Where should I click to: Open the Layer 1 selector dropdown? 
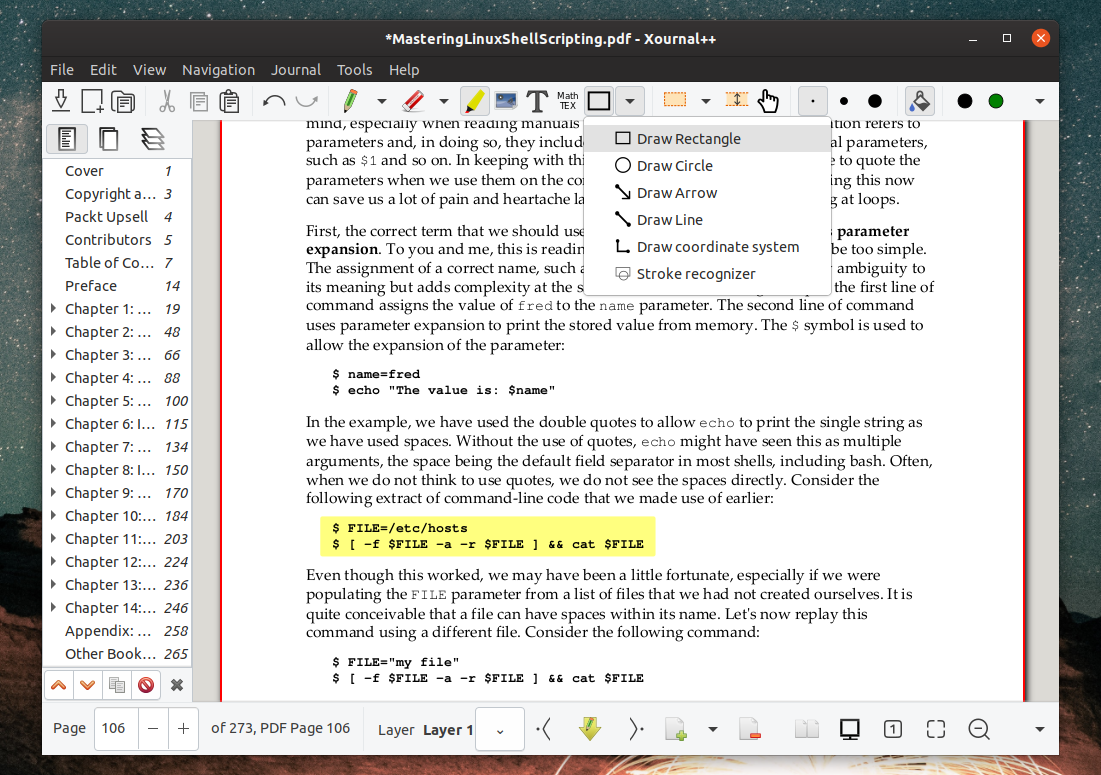click(x=499, y=729)
